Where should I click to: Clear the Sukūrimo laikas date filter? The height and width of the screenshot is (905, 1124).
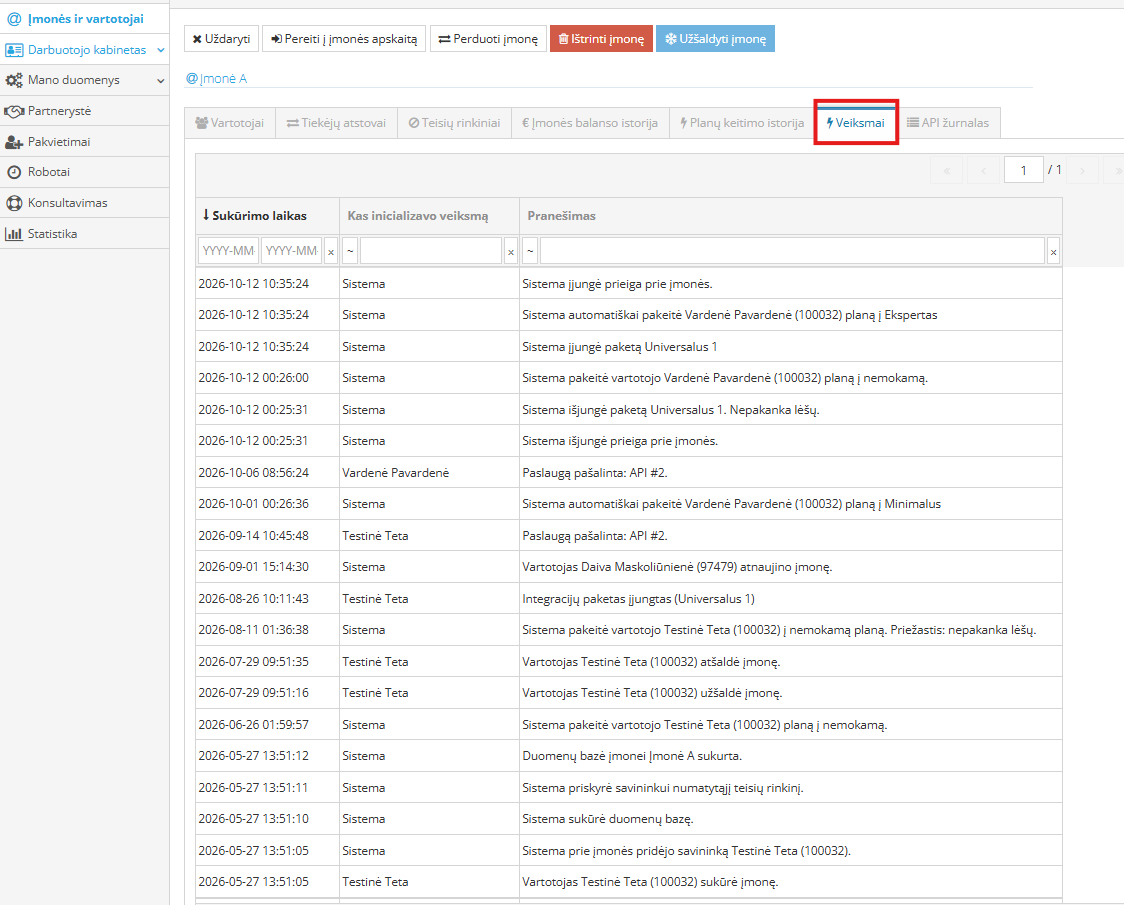click(x=331, y=252)
